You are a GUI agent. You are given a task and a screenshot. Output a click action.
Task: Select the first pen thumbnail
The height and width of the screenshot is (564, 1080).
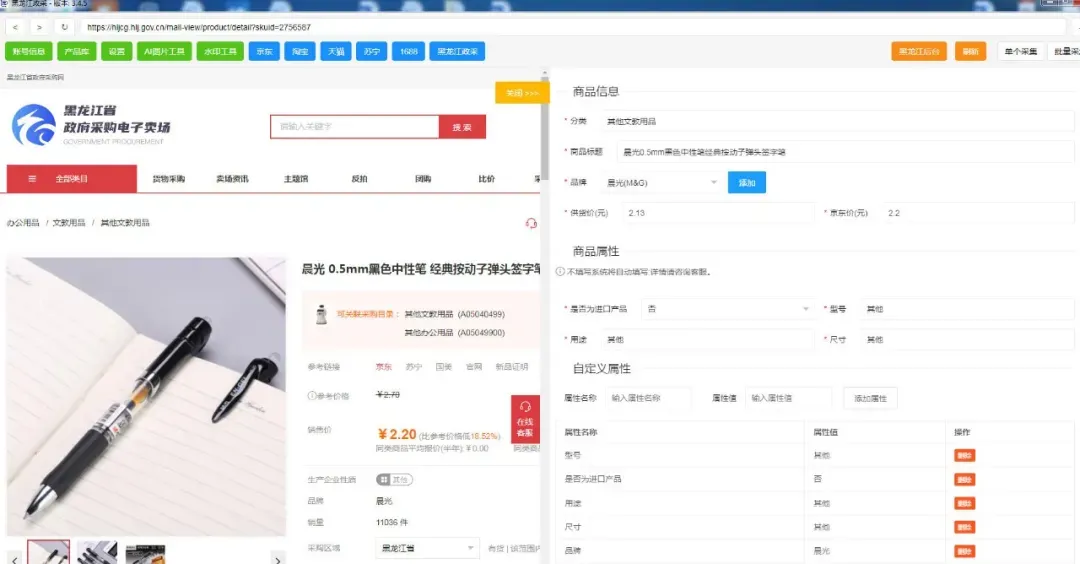tap(48, 552)
